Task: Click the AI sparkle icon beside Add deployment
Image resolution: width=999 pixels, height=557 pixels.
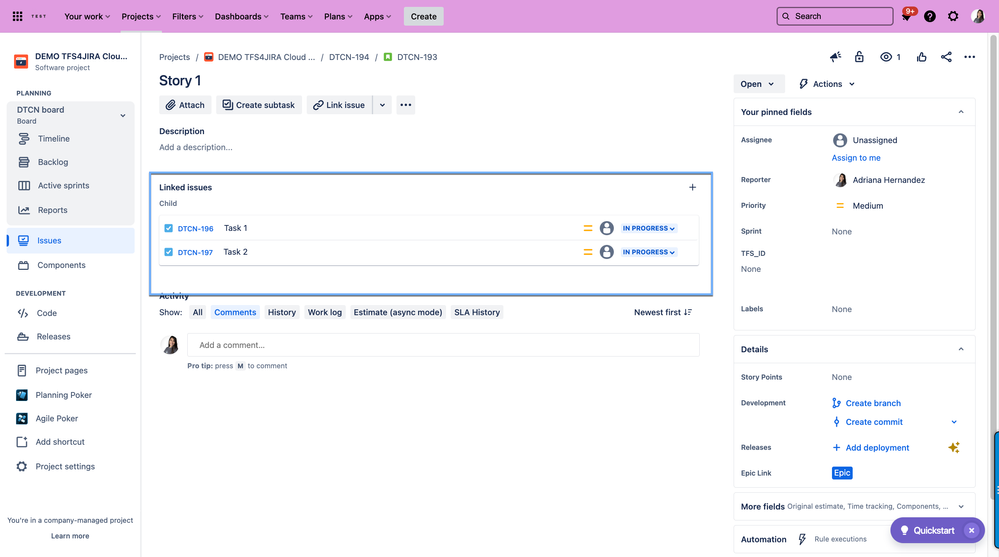Action: (x=954, y=447)
